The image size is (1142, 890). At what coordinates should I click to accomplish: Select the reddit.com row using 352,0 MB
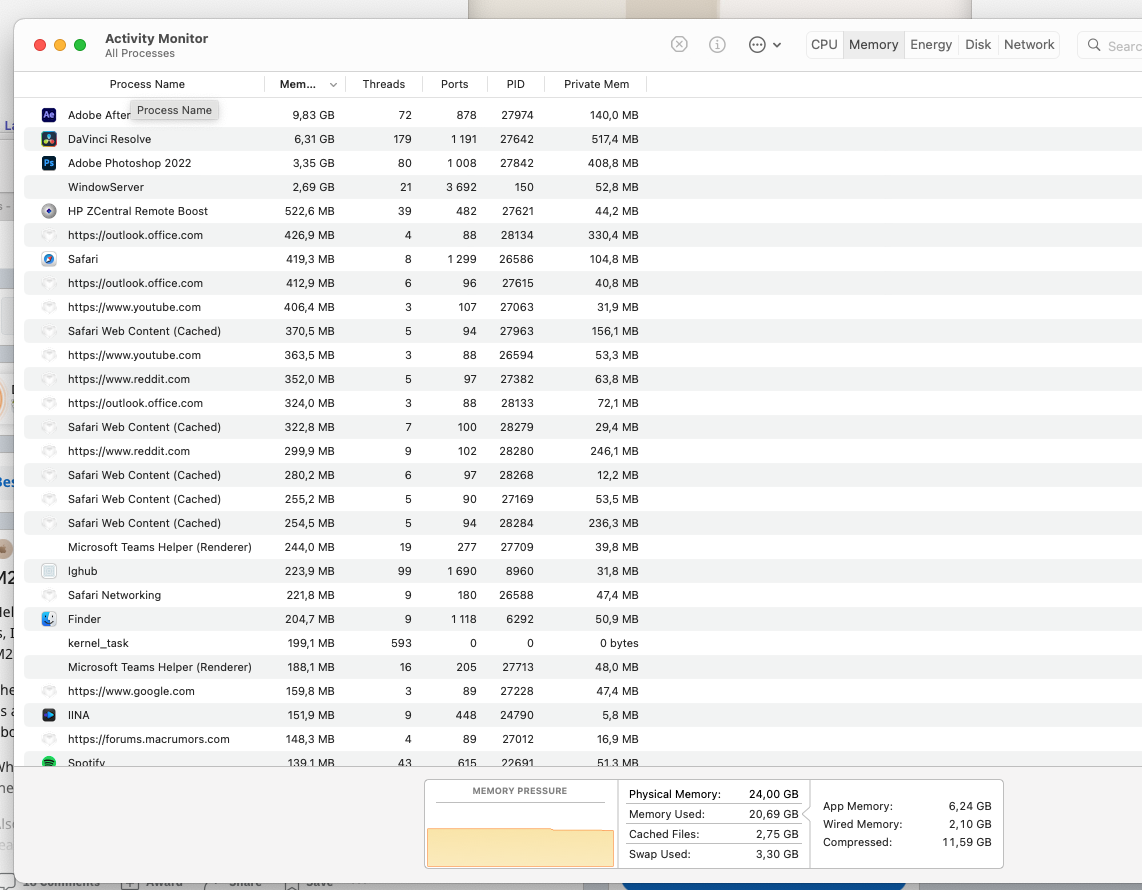[x=583, y=379]
